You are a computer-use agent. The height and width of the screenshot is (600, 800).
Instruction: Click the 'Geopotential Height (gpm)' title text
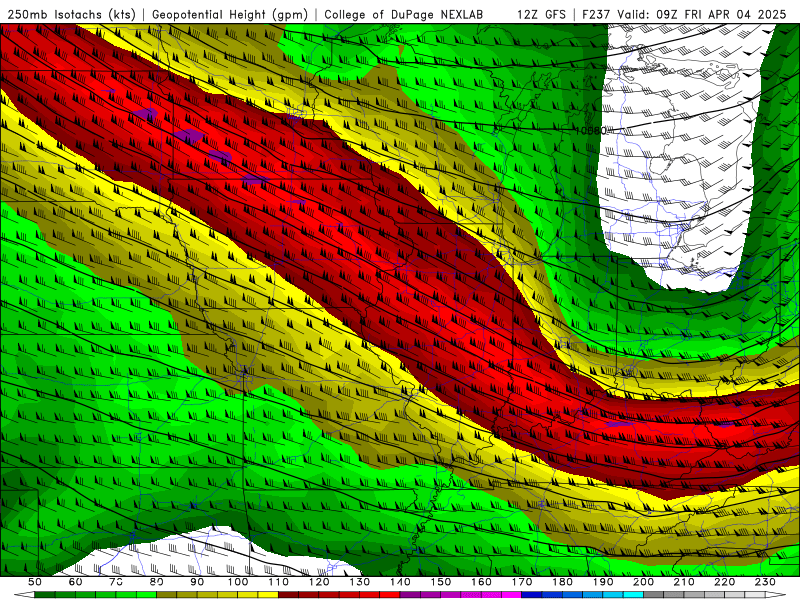pos(230,14)
